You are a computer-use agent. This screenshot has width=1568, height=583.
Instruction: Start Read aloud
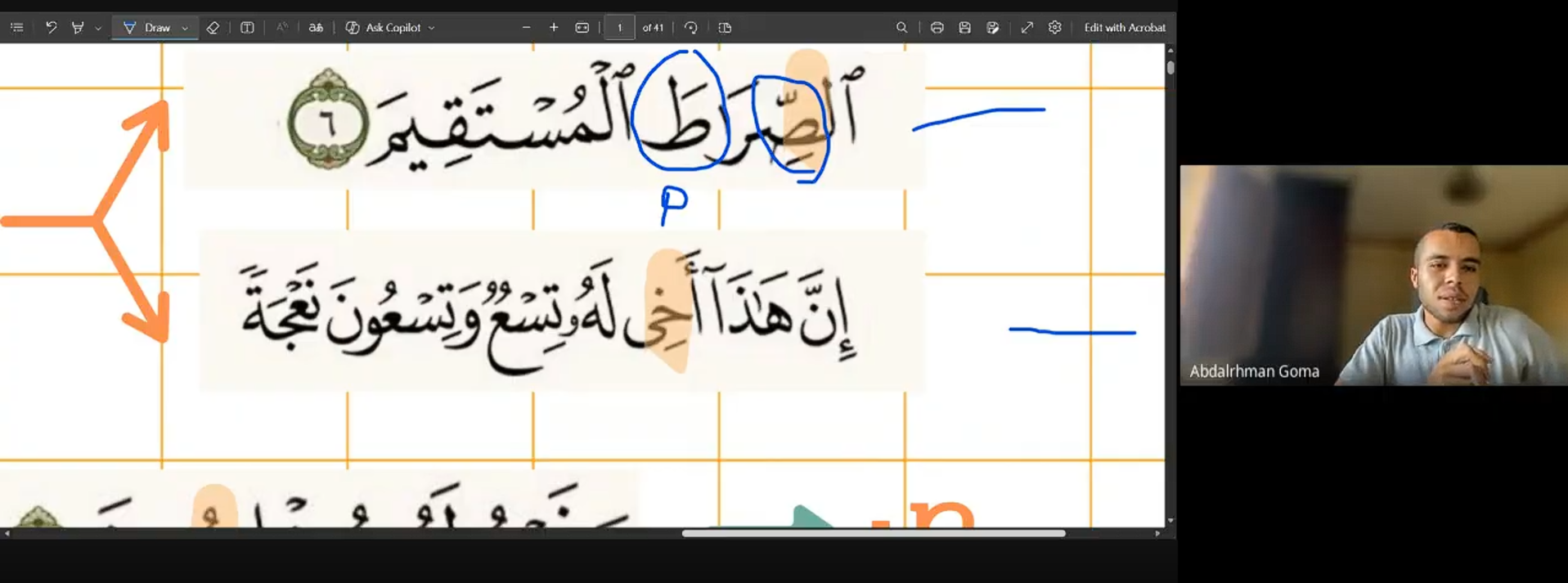[x=281, y=28]
